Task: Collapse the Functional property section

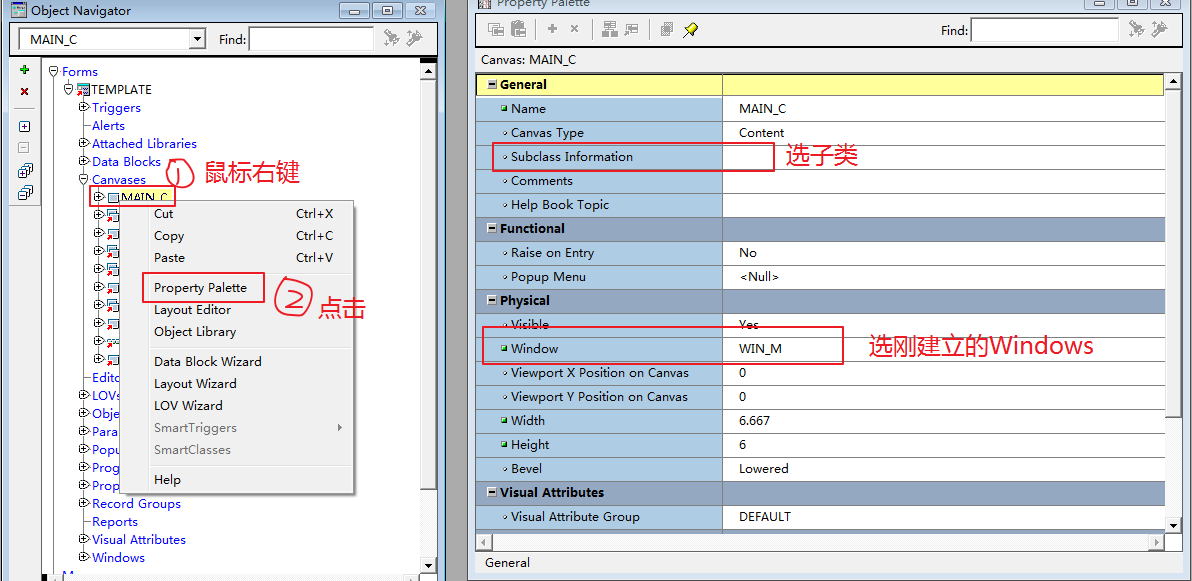Action: [492, 228]
